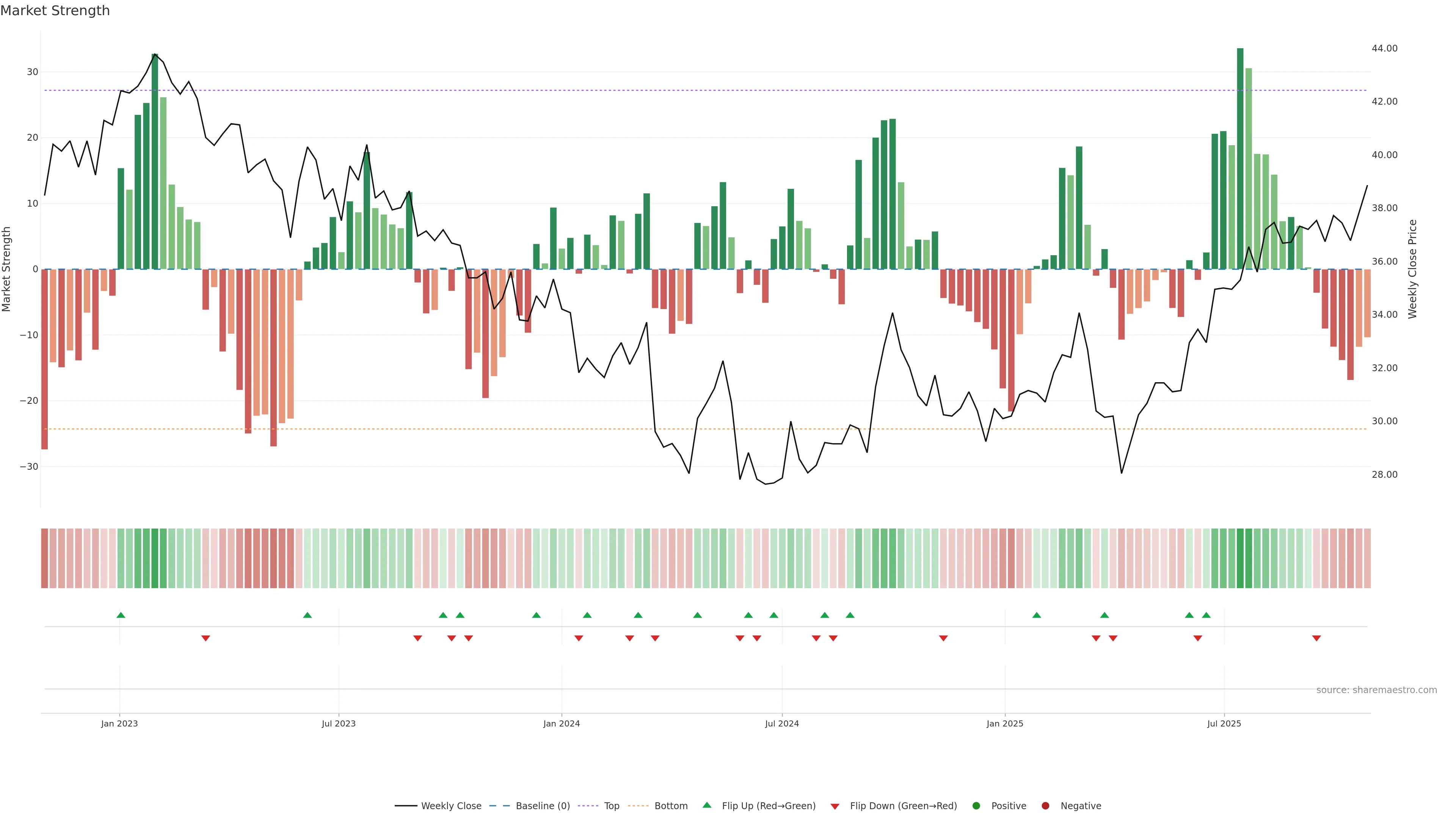Click the darkest green heatmap cell in Jul 2025

(x=1240, y=558)
